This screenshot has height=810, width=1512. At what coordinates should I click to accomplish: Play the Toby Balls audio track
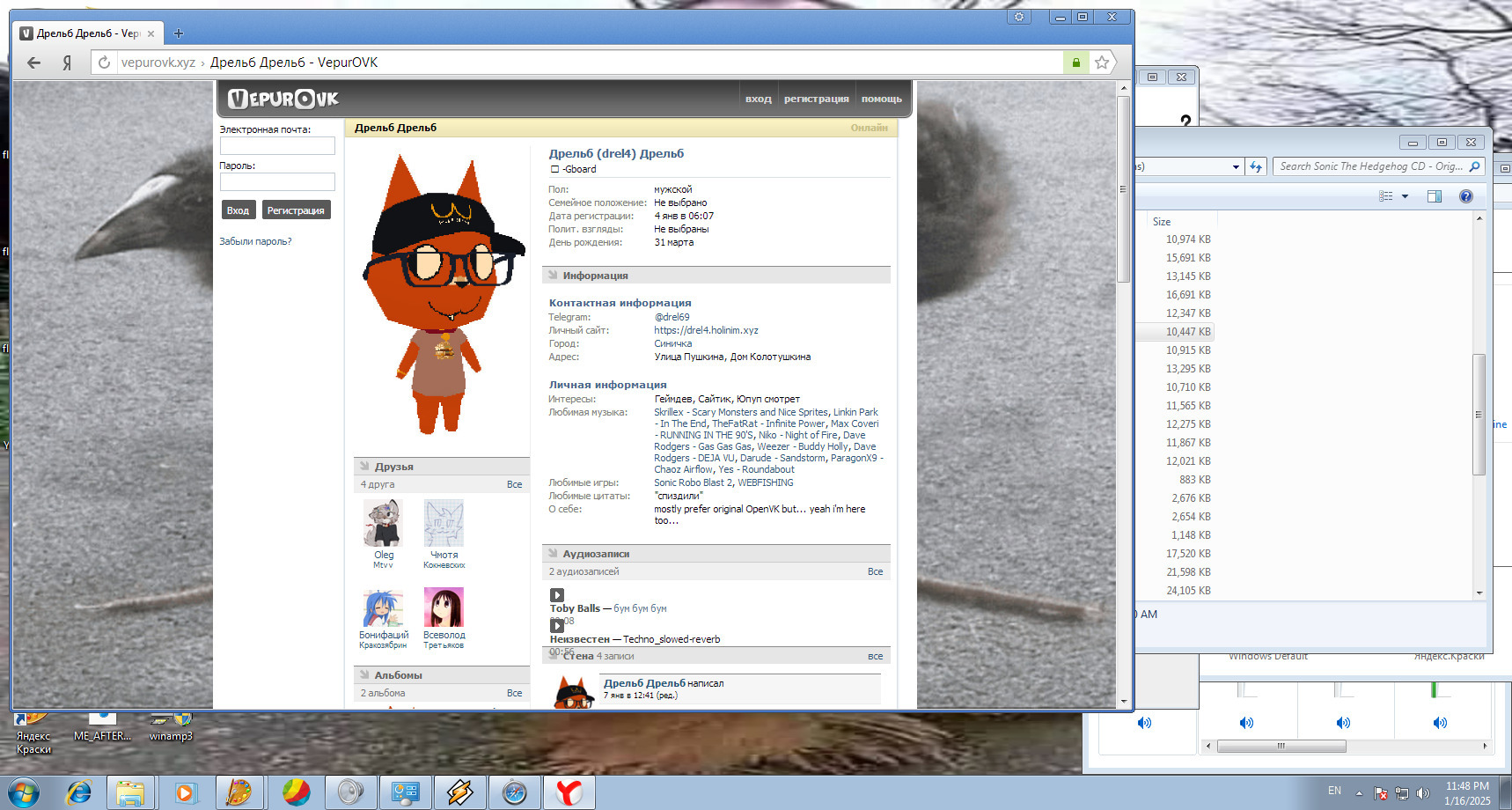556,595
